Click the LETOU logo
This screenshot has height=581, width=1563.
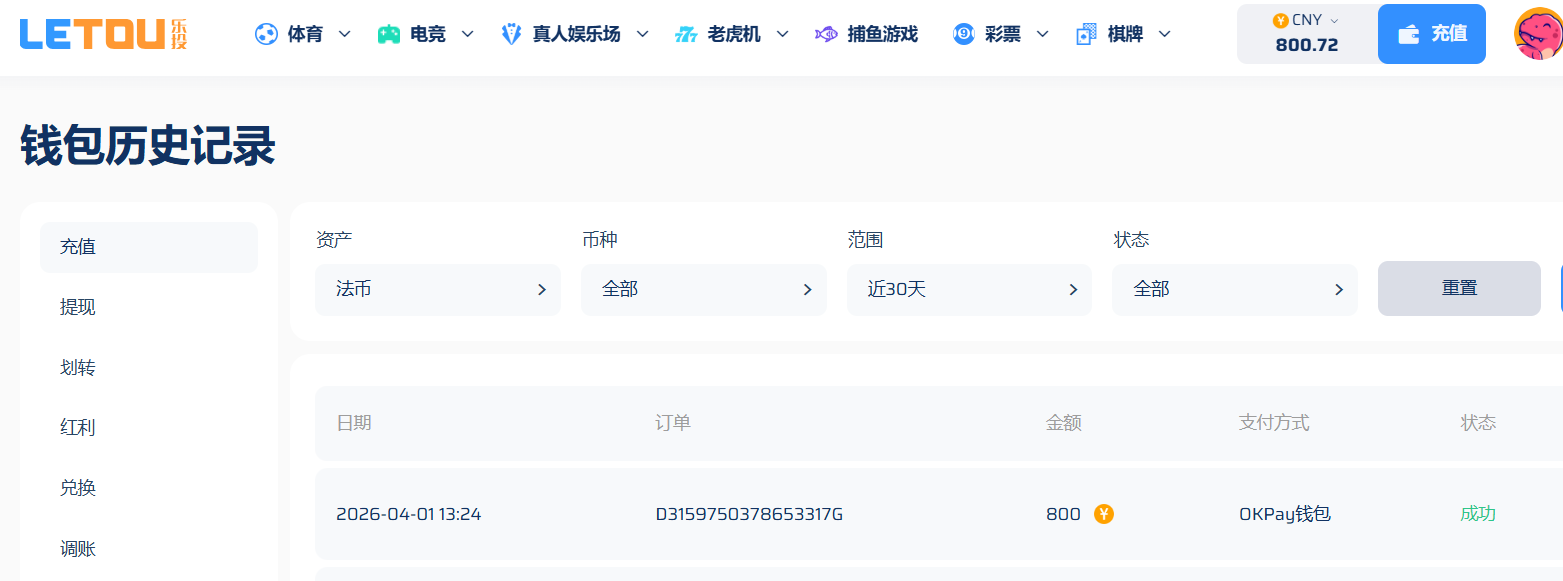tap(103, 34)
